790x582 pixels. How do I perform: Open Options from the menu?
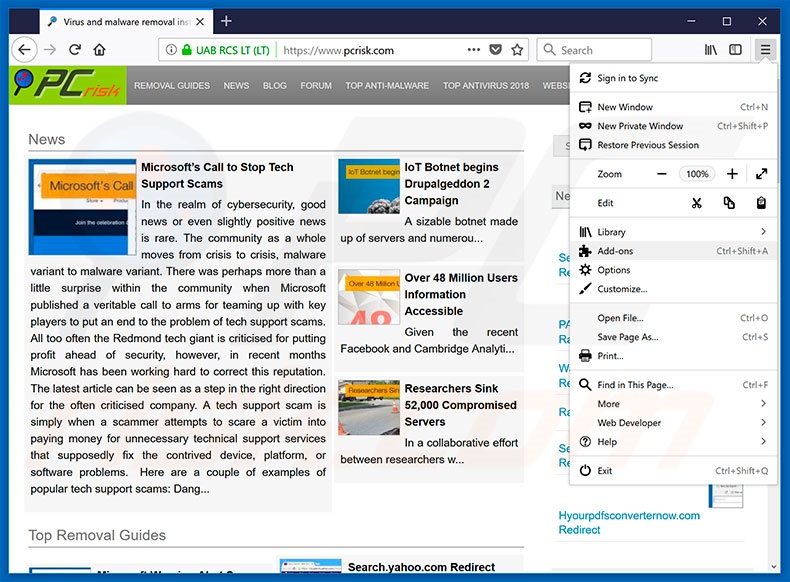673,270
